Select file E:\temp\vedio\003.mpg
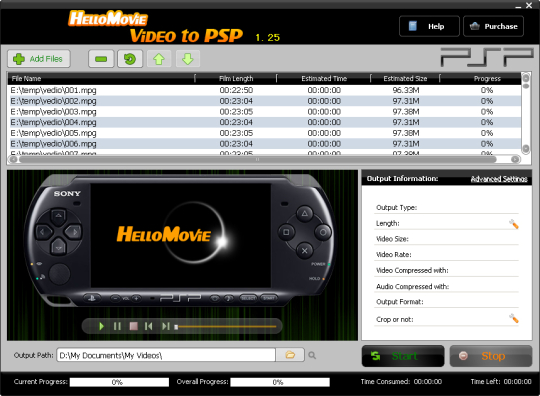 tap(264, 112)
